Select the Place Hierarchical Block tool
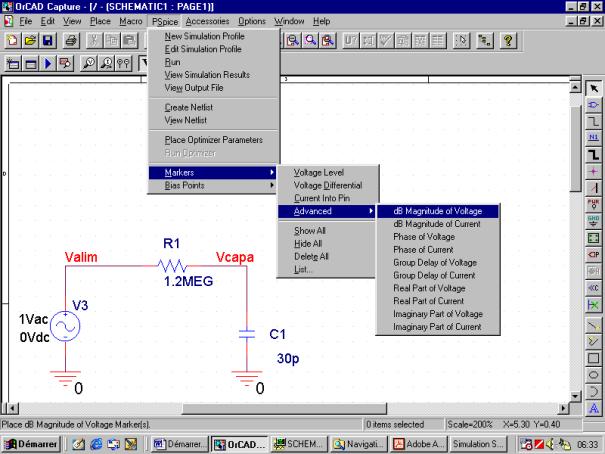This screenshot has height=454, width=605. coord(593,238)
